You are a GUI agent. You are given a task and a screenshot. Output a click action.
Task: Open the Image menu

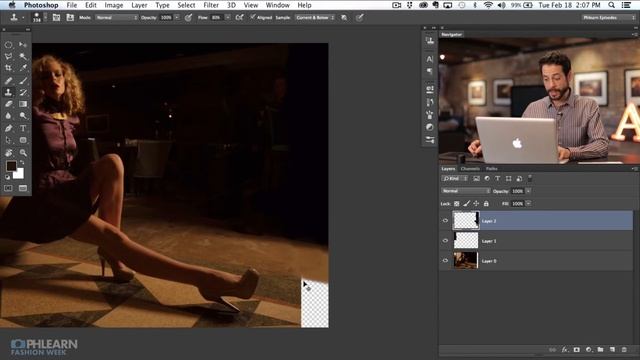click(x=114, y=5)
